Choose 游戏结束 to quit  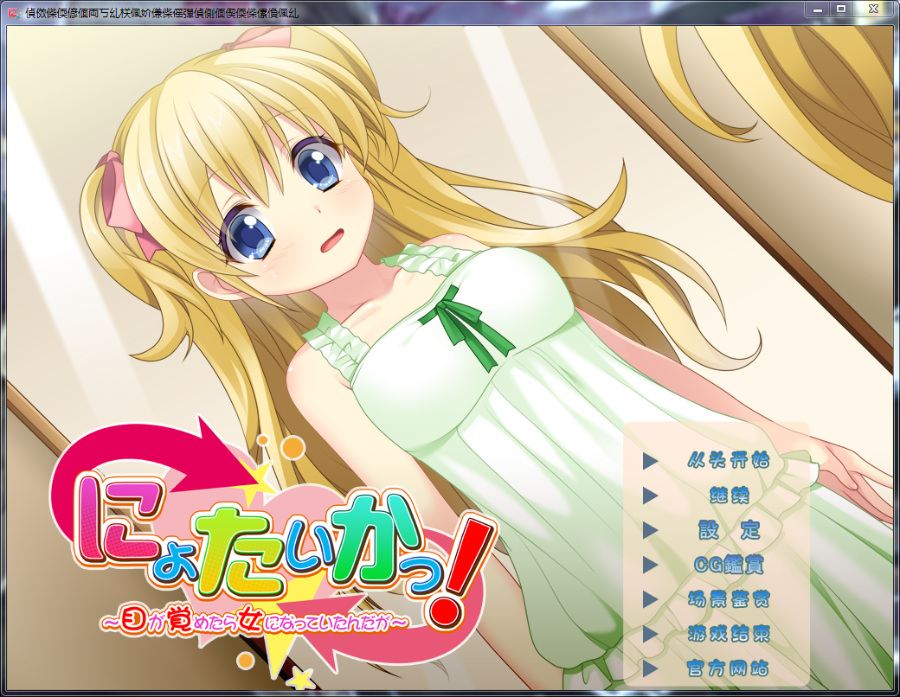coord(729,634)
